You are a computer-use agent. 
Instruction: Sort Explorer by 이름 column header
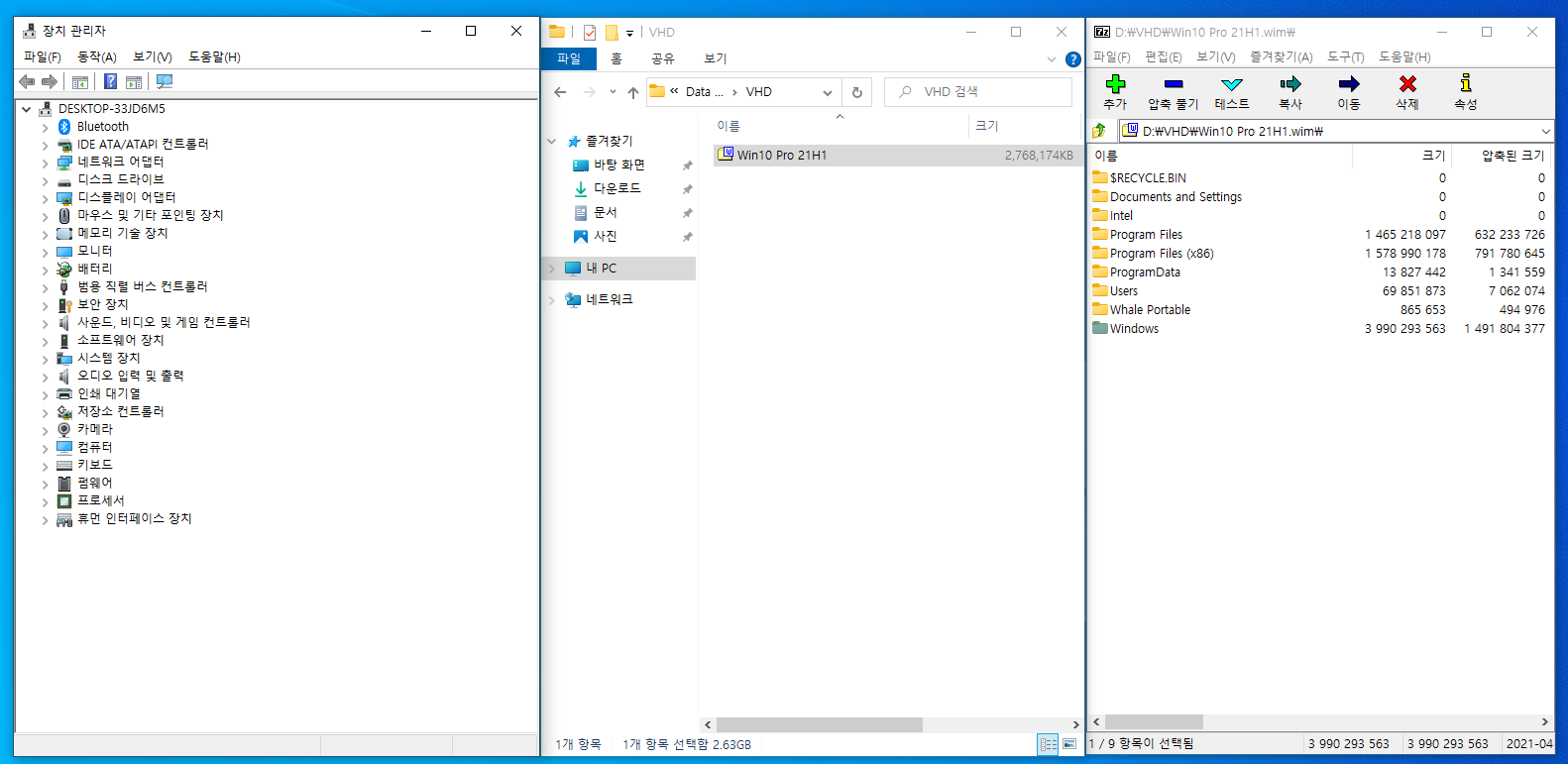[840, 126]
